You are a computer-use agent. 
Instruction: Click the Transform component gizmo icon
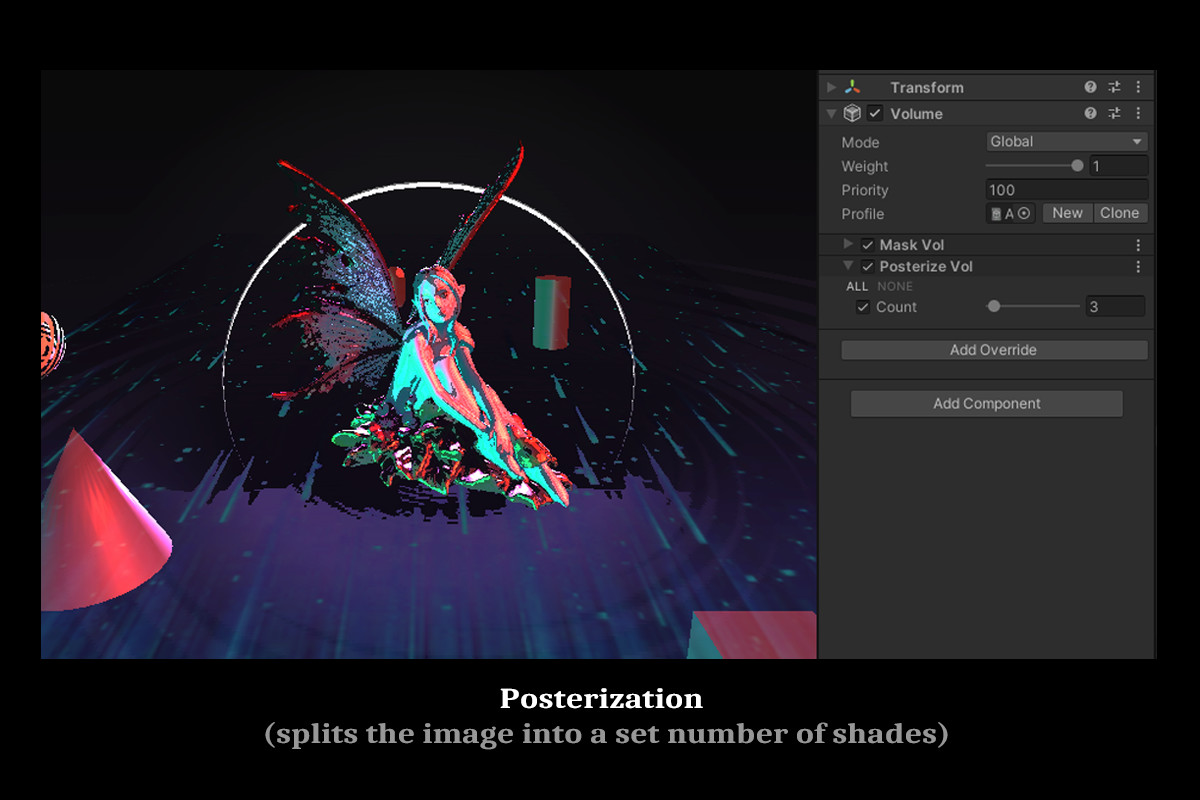click(x=852, y=87)
